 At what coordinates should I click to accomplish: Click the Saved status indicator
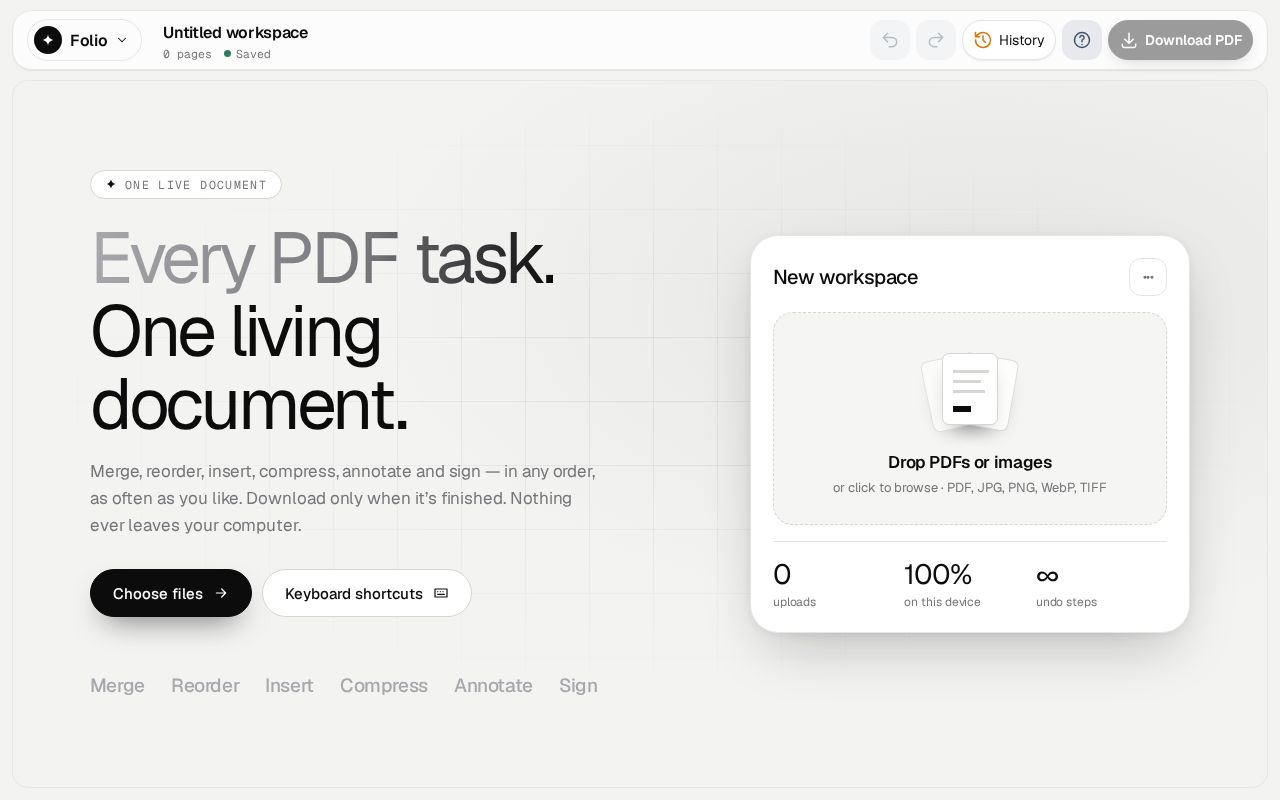[247, 54]
